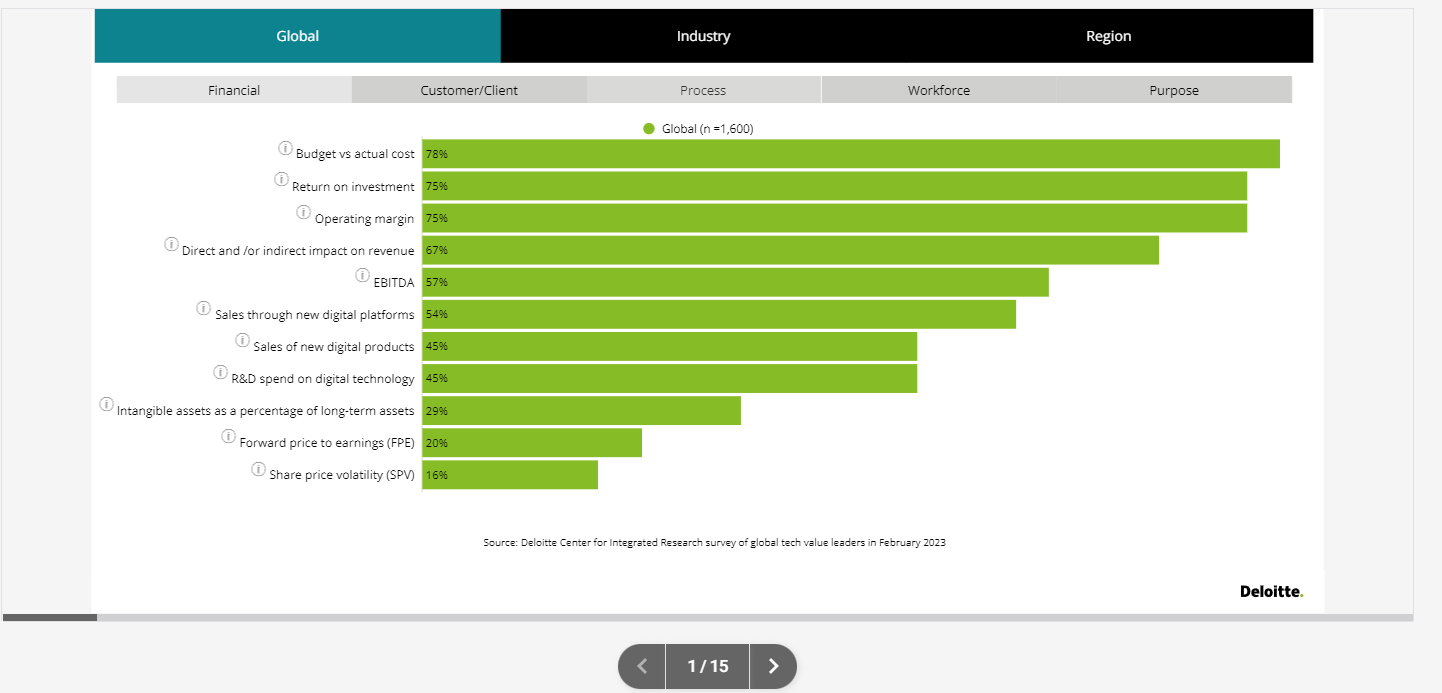Viewport: 1442px width, 693px height.
Task: Switch to the Industry tab
Action: coord(703,36)
